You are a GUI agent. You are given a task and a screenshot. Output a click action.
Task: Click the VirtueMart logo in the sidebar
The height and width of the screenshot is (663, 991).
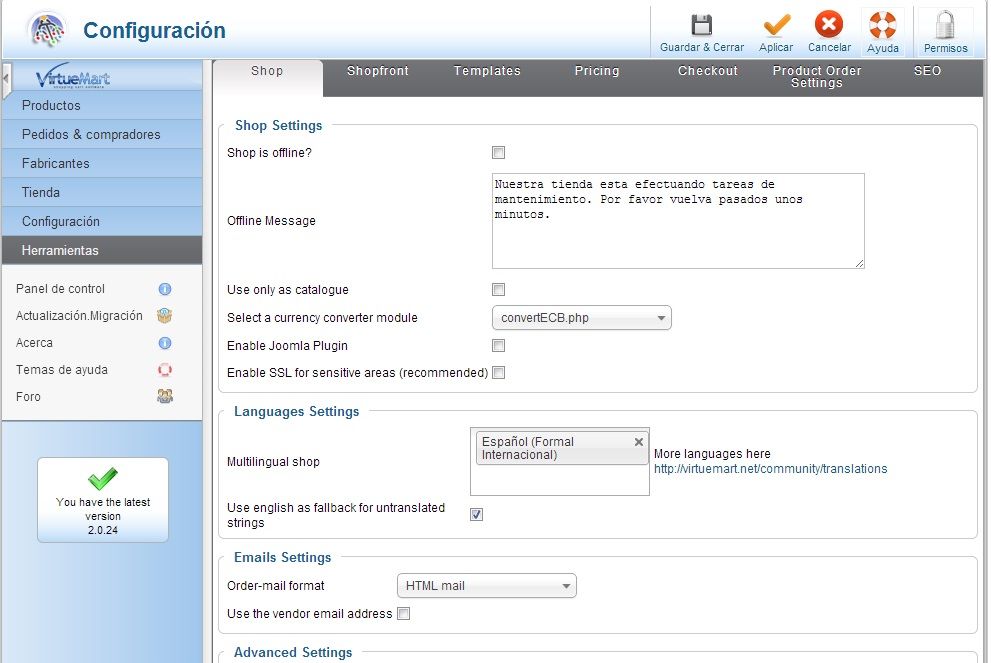pyautogui.click(x=73, y=76)
